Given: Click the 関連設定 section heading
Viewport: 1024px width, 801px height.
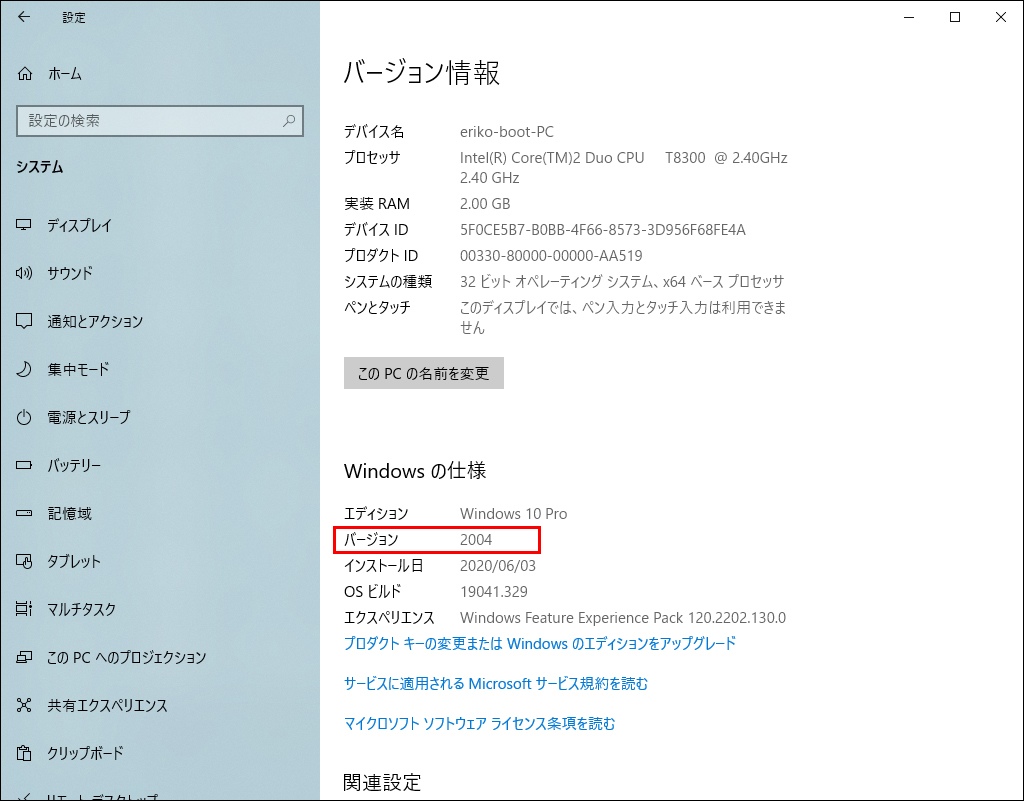Looking at the screenshot, I should click(382, 782).
